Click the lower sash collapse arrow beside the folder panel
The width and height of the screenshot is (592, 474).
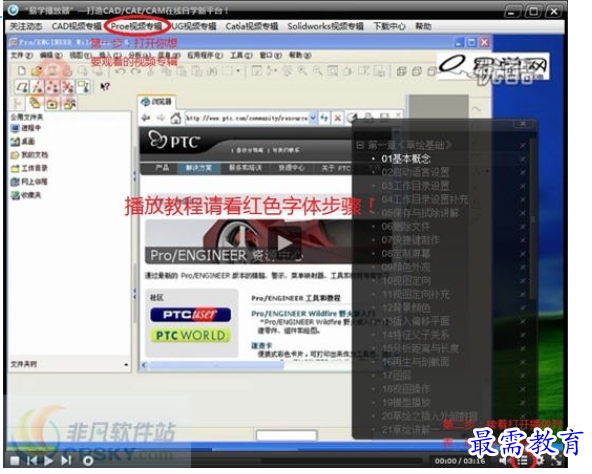[134, 294]
